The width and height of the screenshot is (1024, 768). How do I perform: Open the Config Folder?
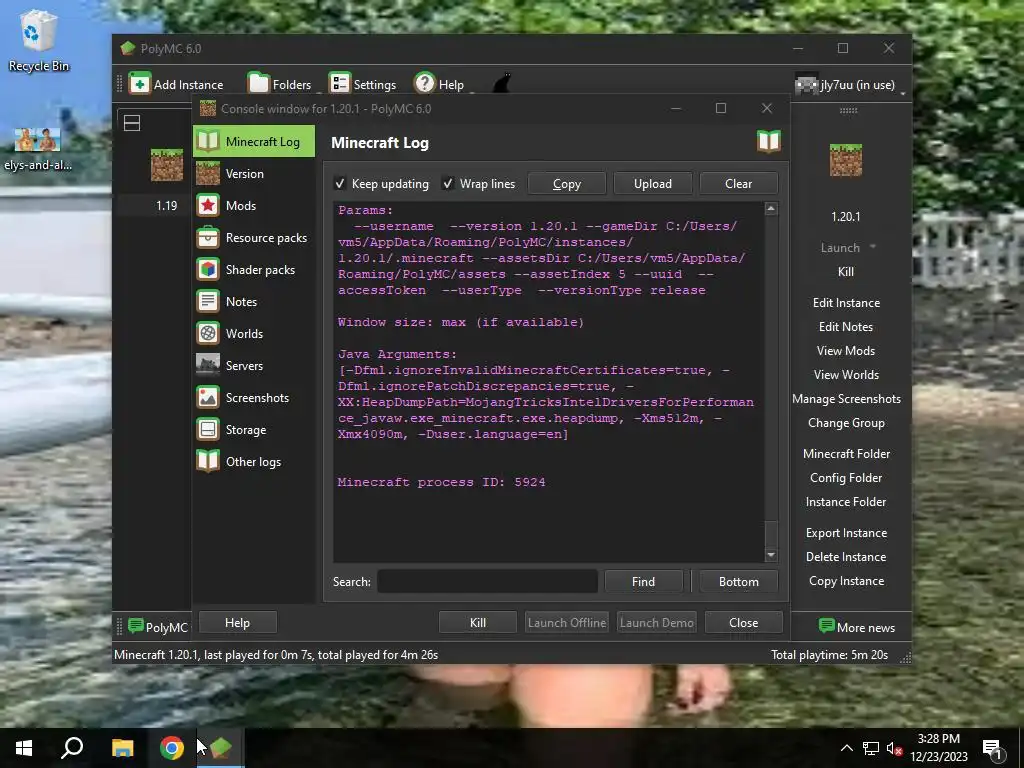(846, 478)
